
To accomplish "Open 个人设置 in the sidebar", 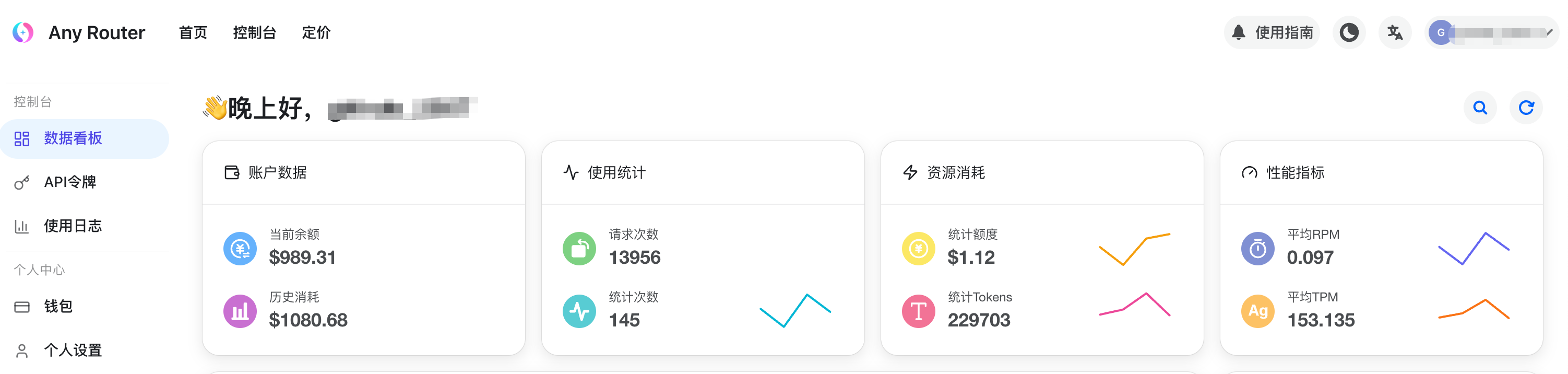I will point(73,350).
